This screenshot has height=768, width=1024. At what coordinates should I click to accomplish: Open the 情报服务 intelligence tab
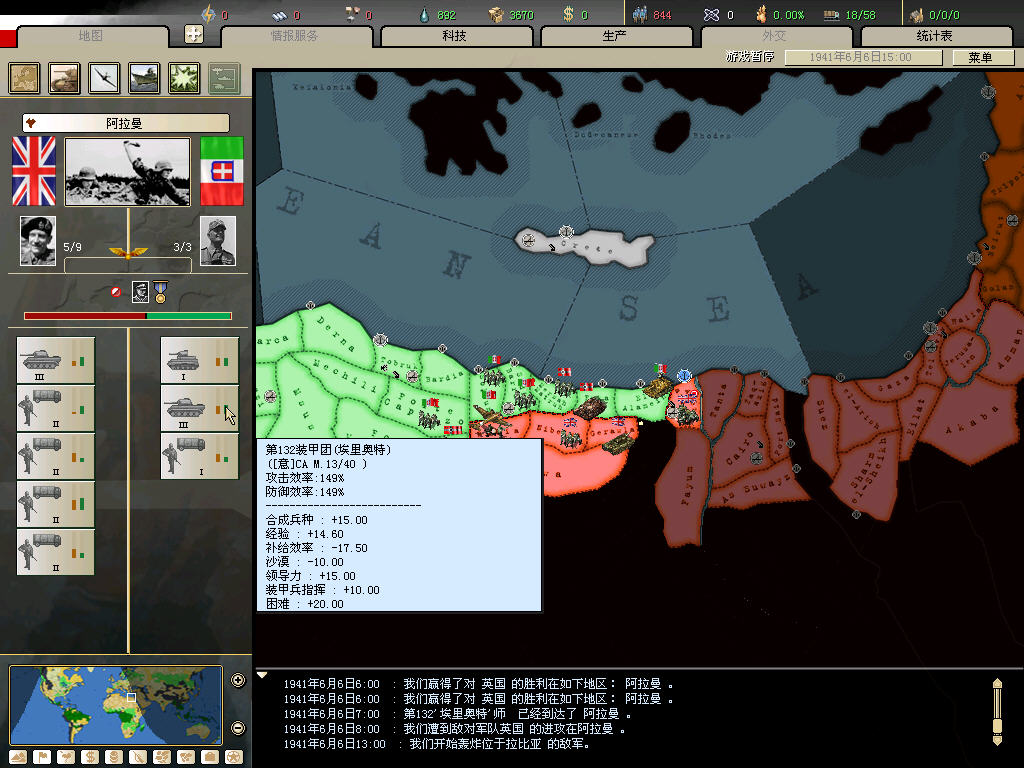[295, 36]
